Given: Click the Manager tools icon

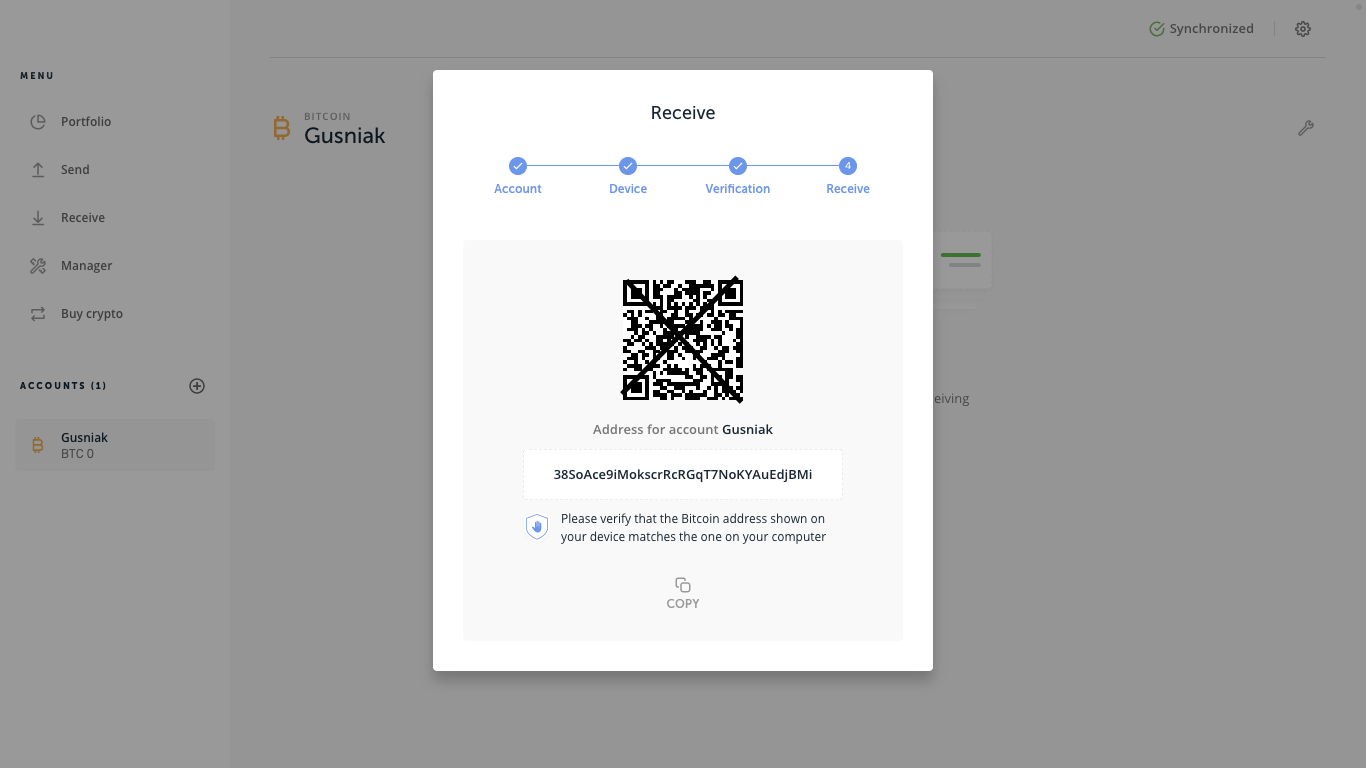Looking at the screenshot, I should tap(38, 266).
